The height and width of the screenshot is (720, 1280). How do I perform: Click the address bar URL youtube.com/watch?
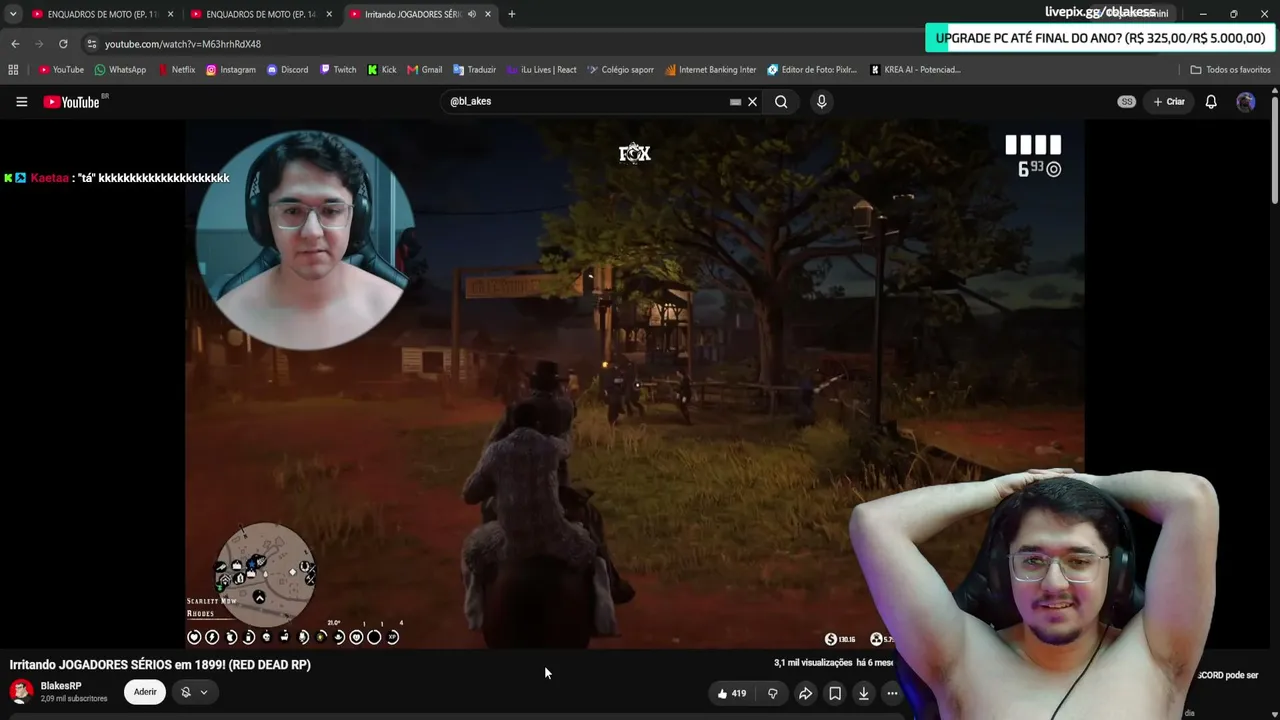click(183, 44)
